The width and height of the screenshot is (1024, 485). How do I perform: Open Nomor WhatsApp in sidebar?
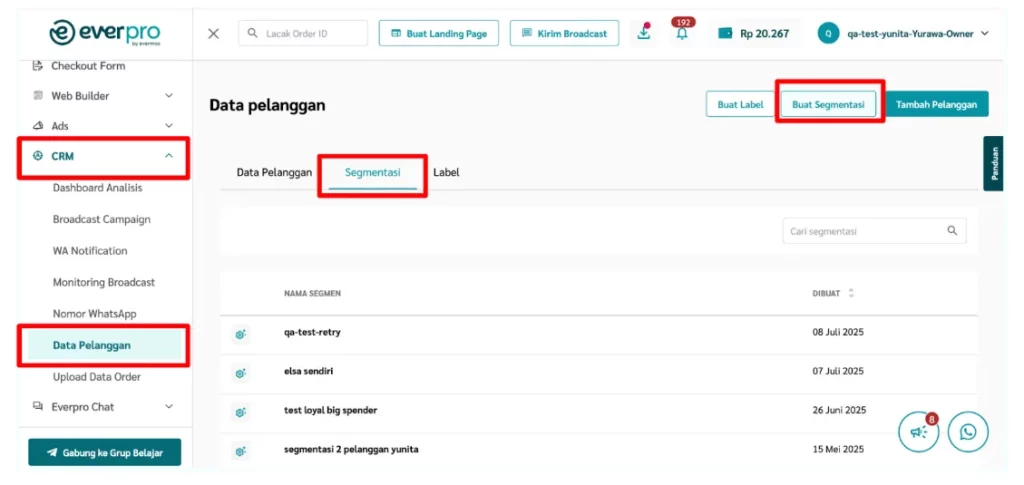95,314
